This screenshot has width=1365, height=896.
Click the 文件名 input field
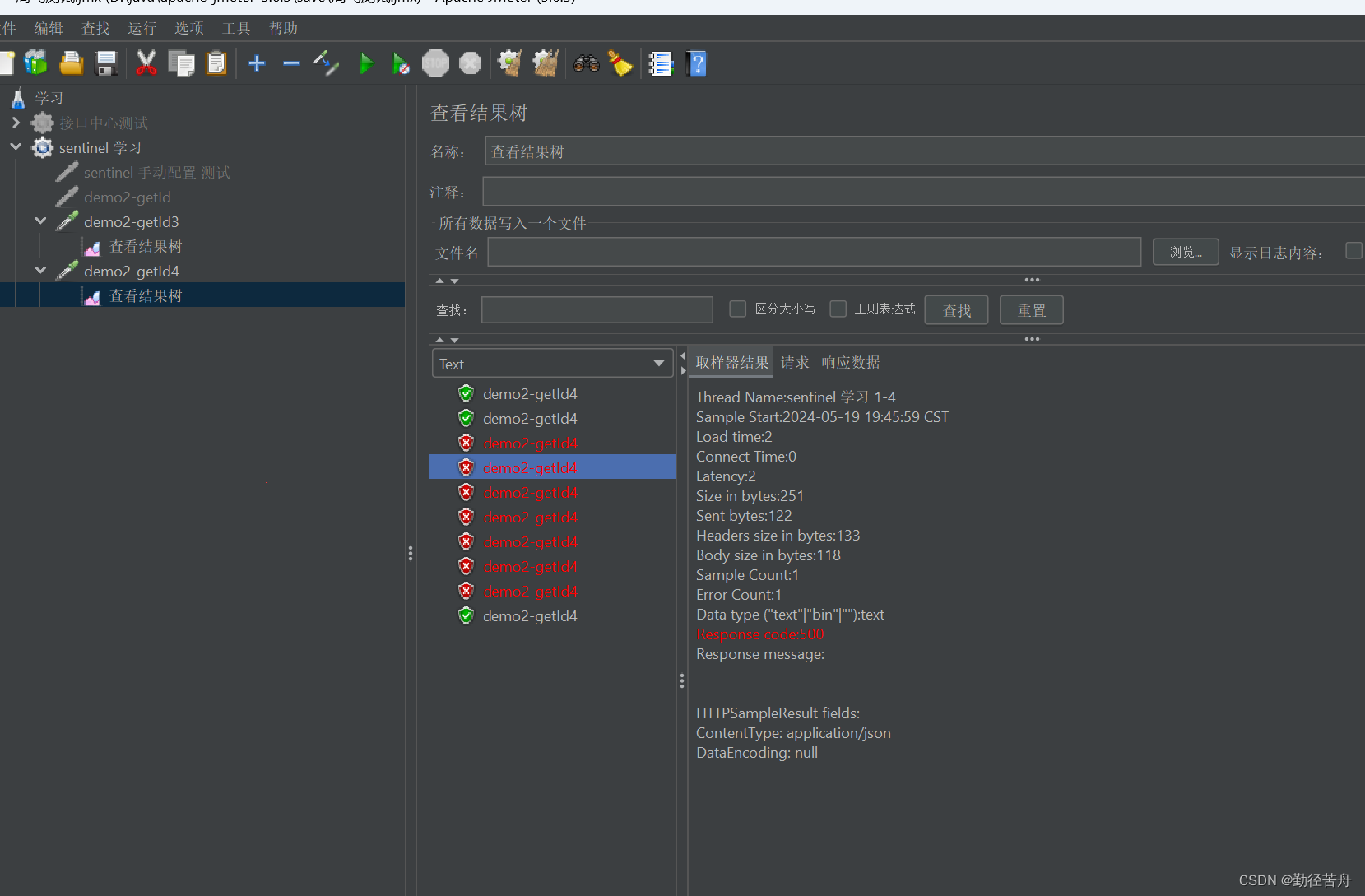(815, 252)
